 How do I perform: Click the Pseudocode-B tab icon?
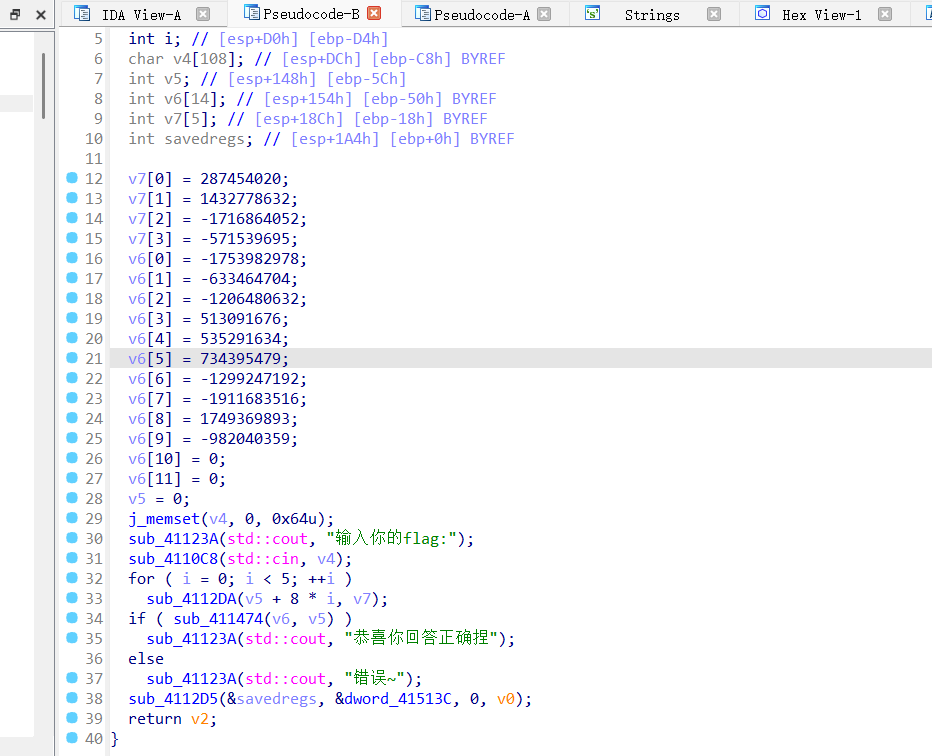(x=252, y=12)
